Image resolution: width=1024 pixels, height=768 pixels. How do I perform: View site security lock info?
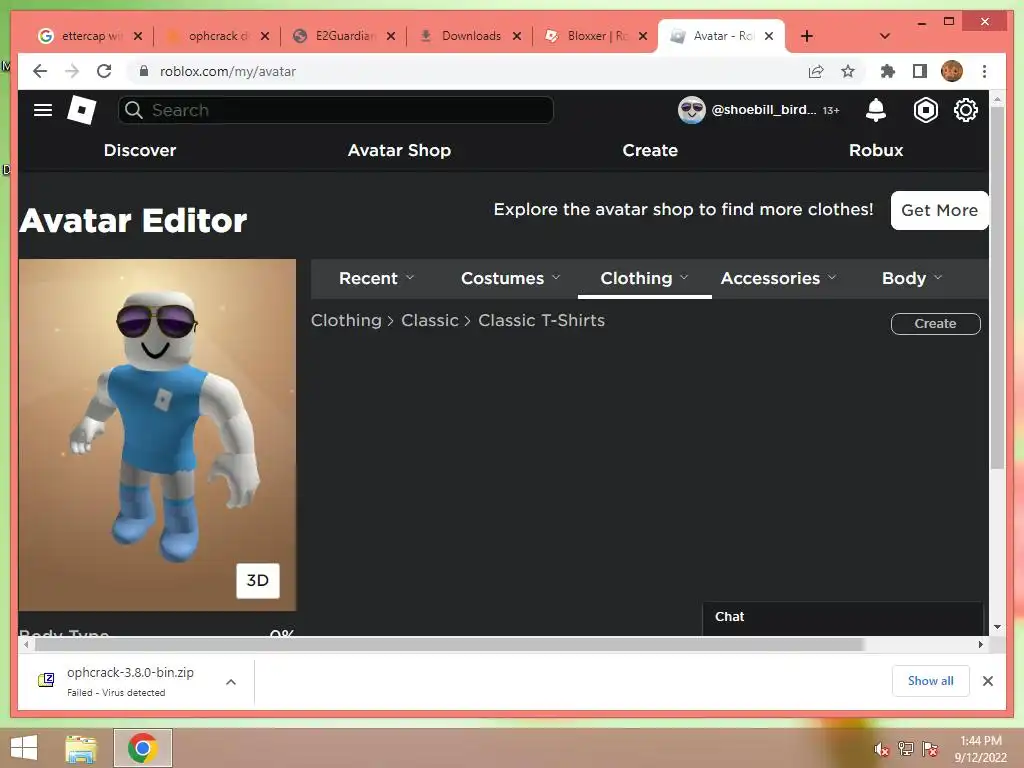144,71
